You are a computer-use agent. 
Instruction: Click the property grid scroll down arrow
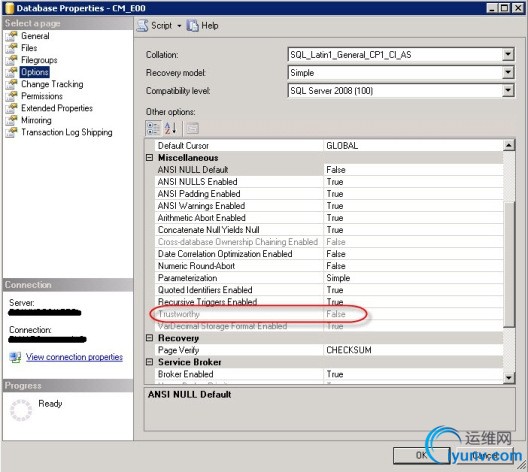tap(509, 378)
